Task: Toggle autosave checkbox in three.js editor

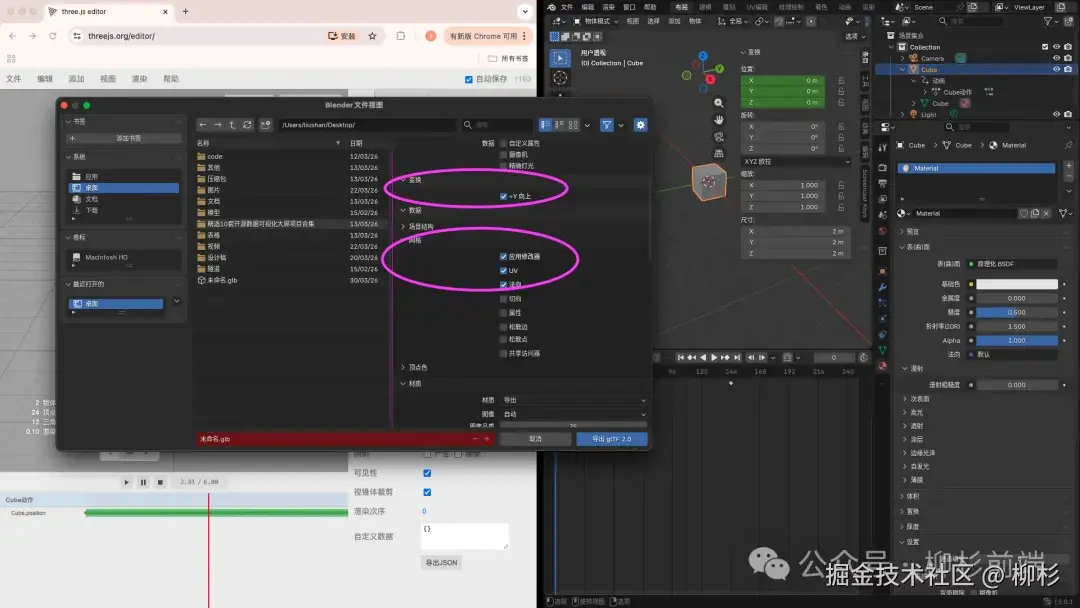Action: coord(469,79)
